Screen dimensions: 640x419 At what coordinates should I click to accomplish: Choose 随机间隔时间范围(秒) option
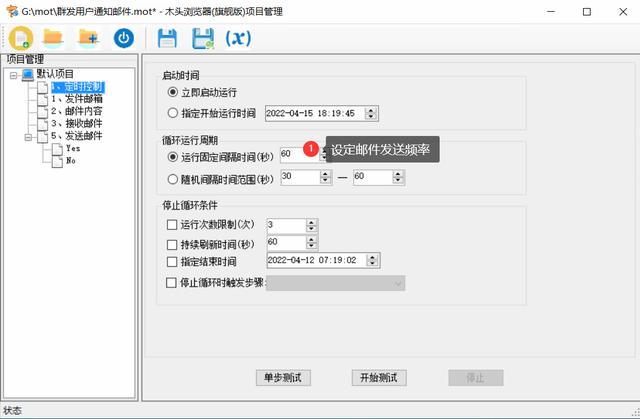coord(173,179)
